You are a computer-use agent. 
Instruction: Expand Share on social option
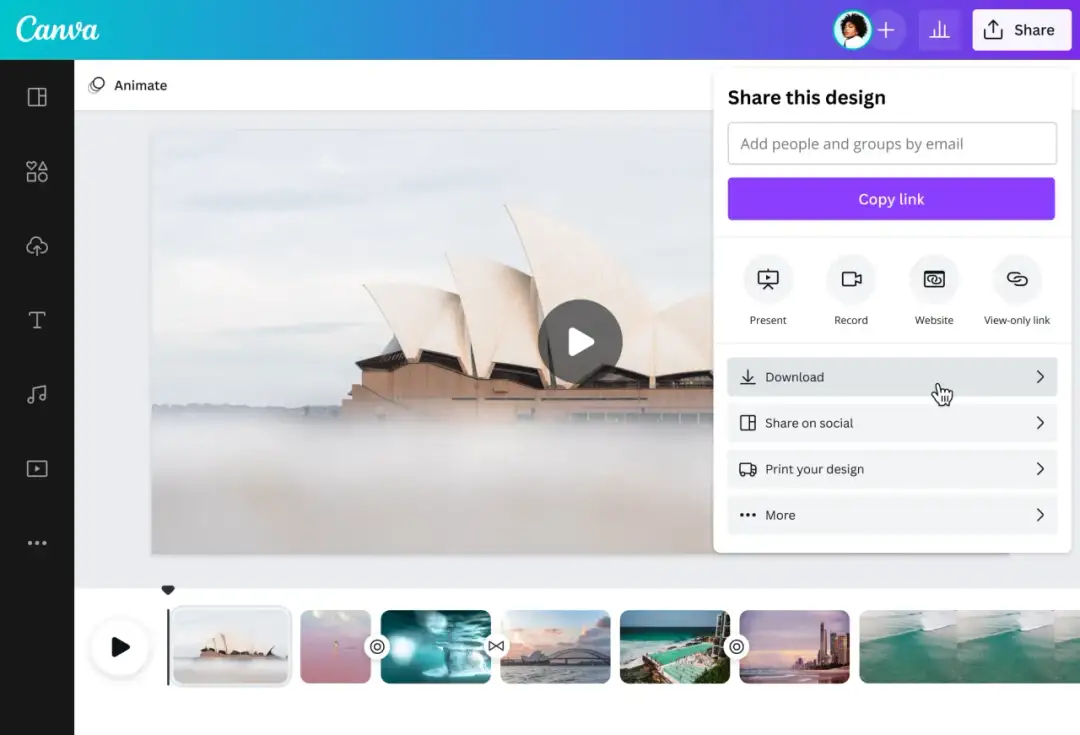[x=891, y=423]
